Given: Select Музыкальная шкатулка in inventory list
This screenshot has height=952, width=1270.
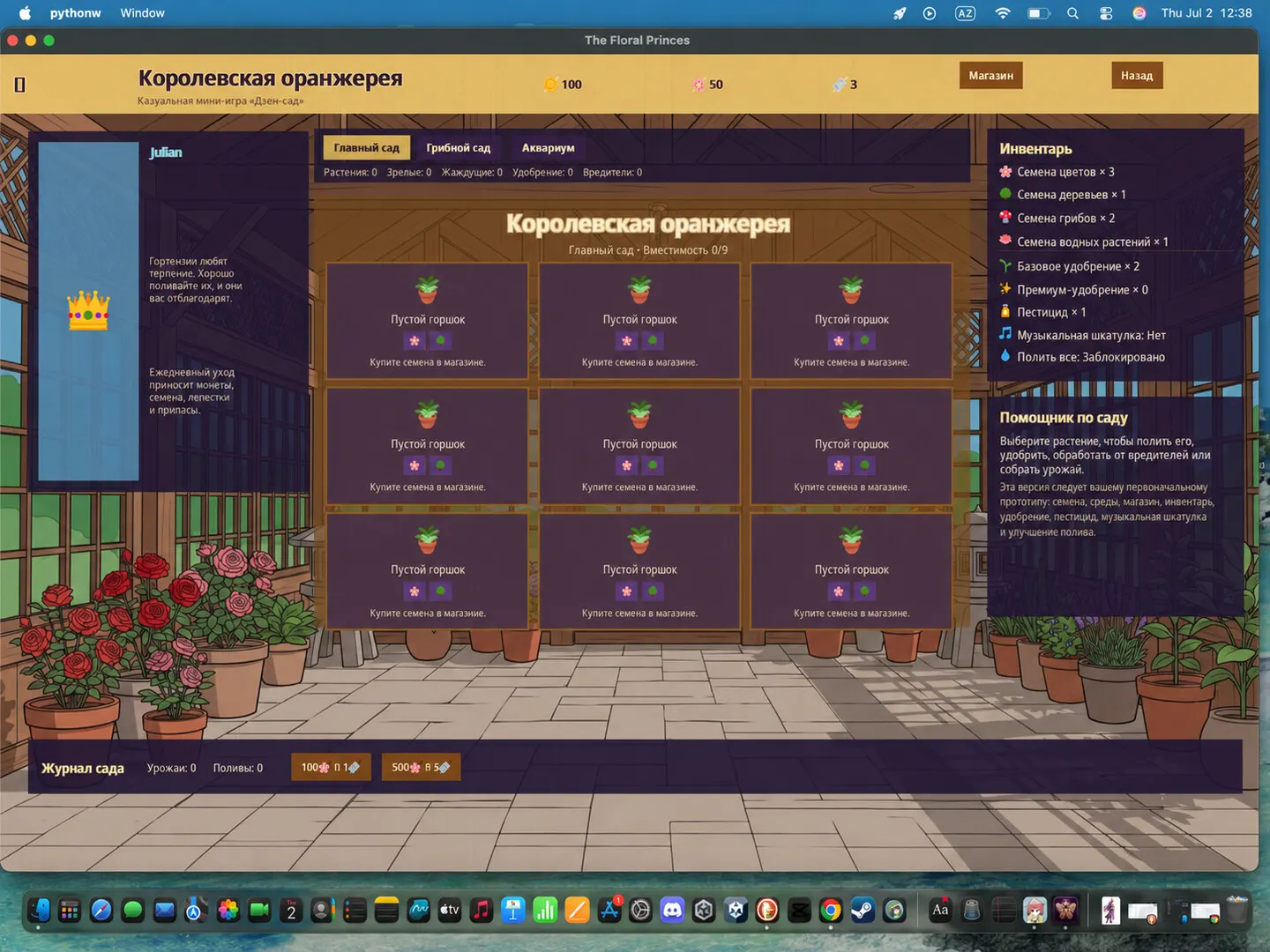Looking at the screenshot, I should pyautogui.click(x=1082, y=335).
